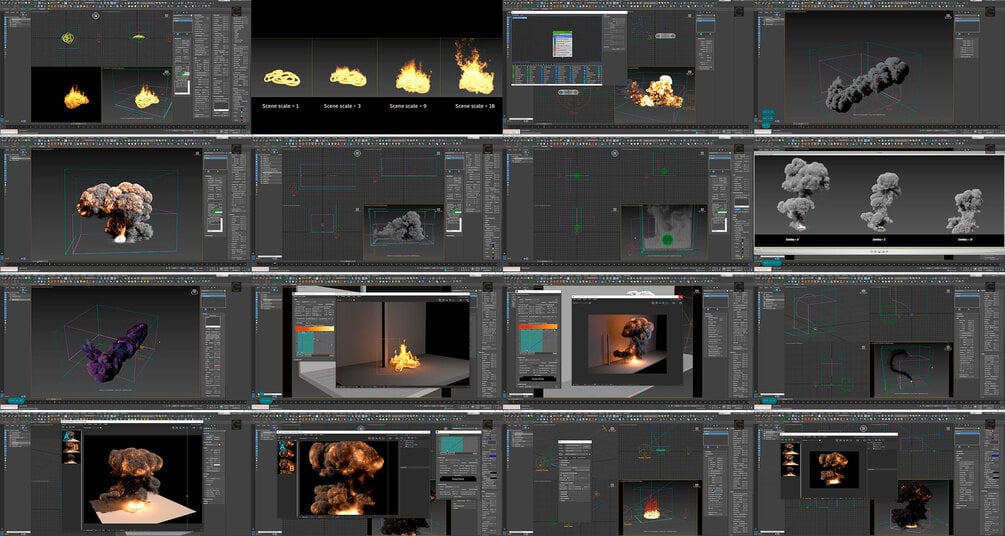This screenshot has height=536, width=1005.
Task: Click the black-background fire render preview
Action: [x=66, y=94]
